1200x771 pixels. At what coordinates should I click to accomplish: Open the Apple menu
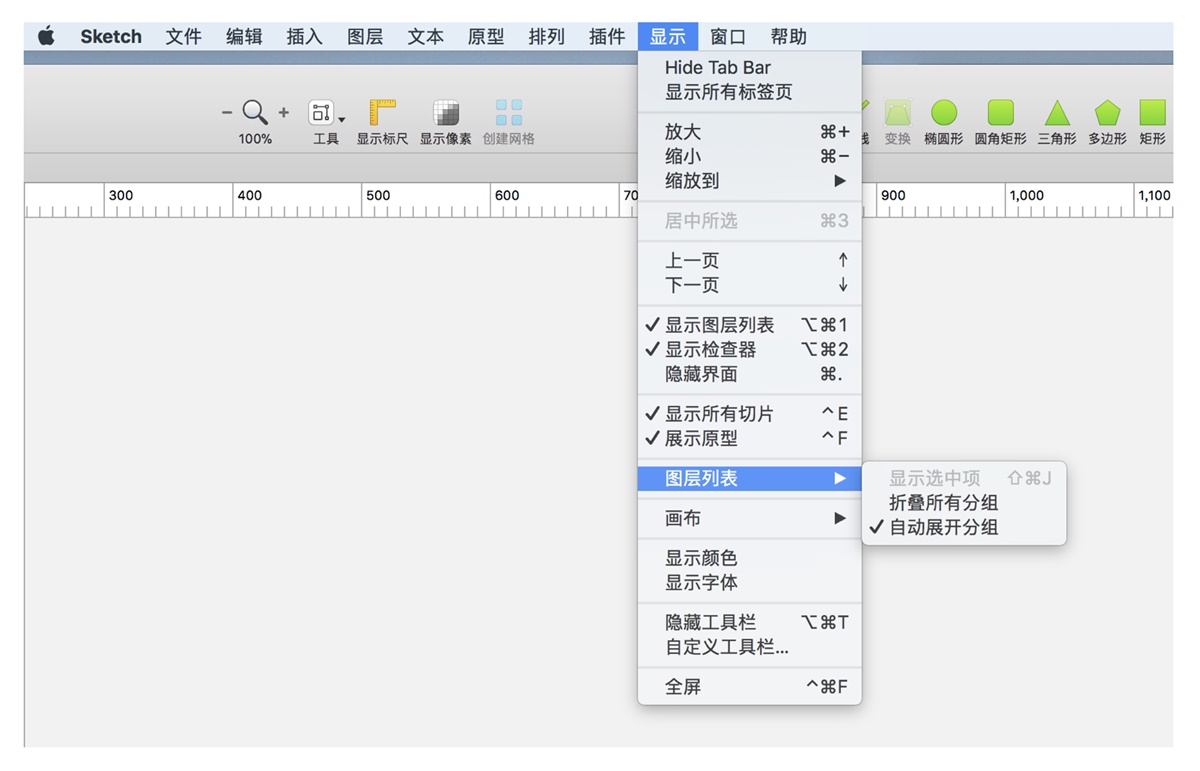point(46,37)
